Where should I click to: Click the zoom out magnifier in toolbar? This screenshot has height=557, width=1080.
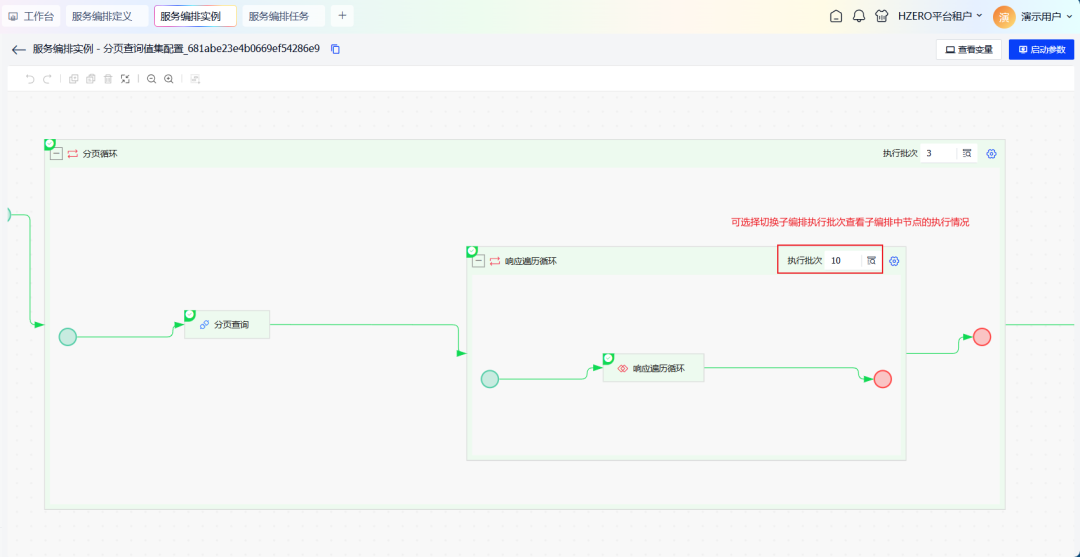(152, 79)
